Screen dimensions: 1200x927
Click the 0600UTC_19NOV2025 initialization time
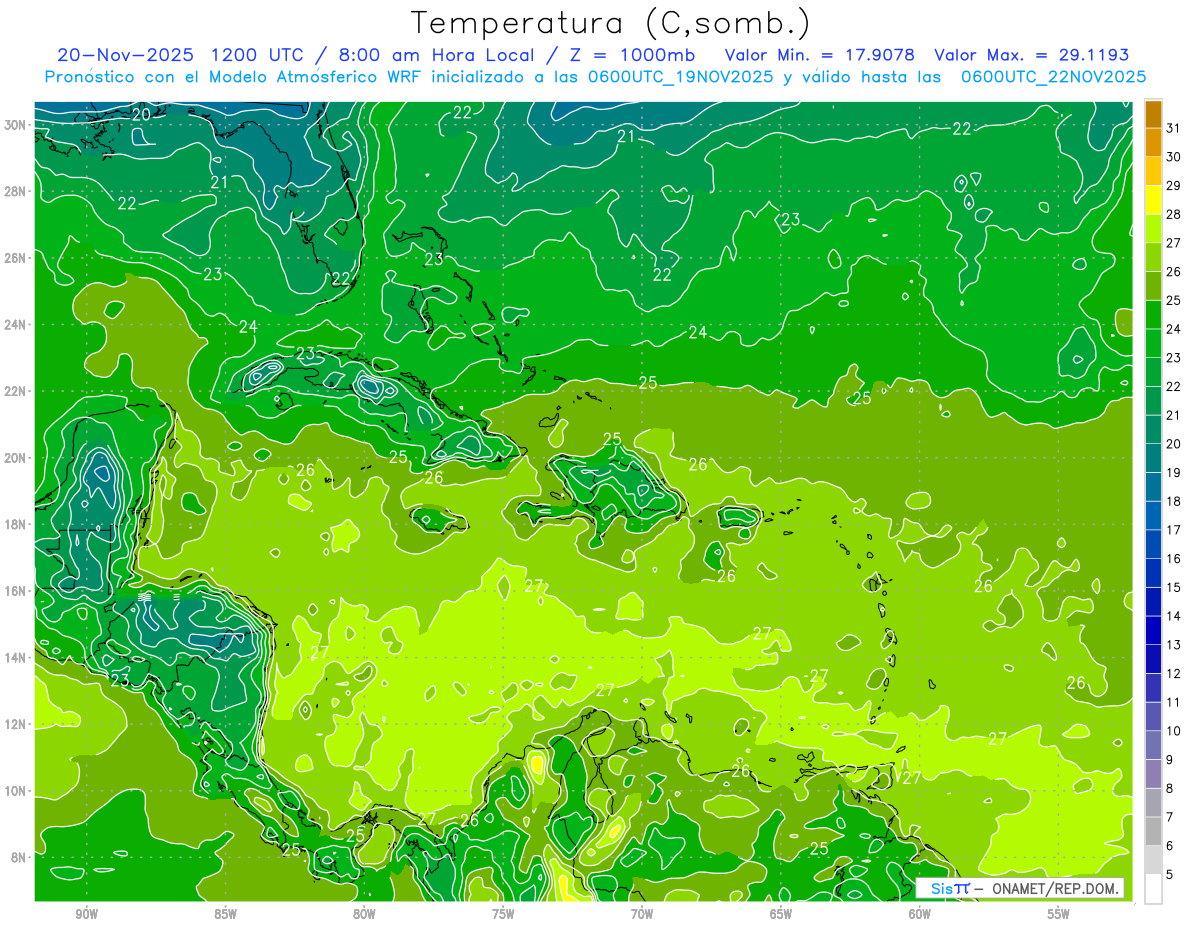(x=684, y=77)
